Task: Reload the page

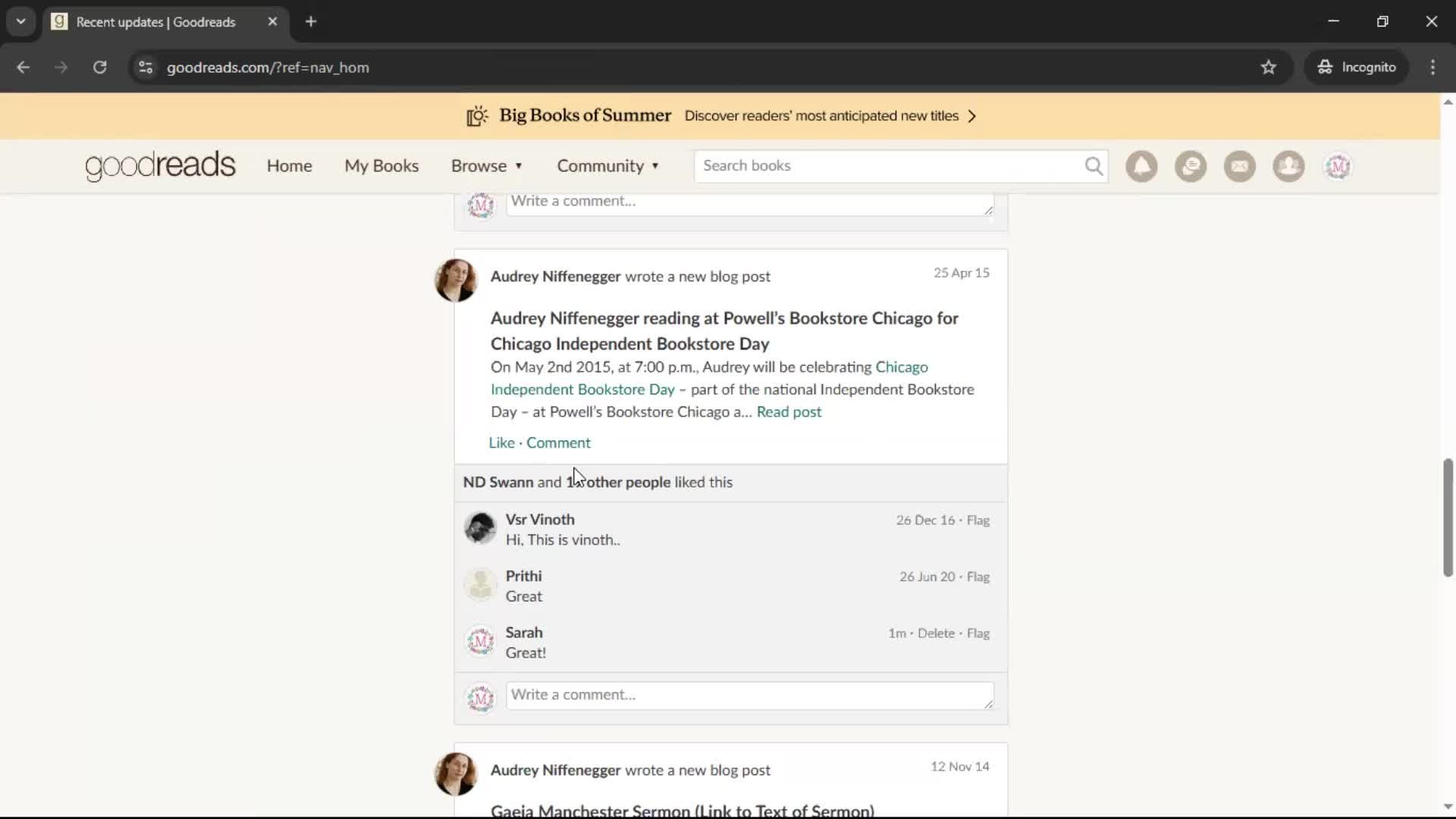Action: pyautogui.click(x=99, y=67)
